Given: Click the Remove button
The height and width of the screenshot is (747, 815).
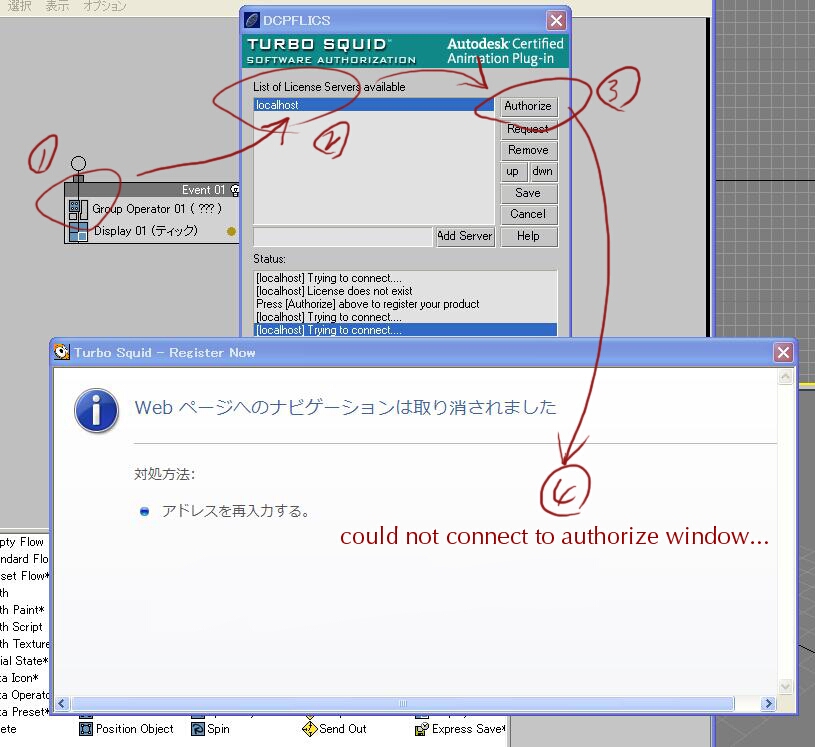Looking at the screenshot, I should pyautogui.click(x=529, y=150).
